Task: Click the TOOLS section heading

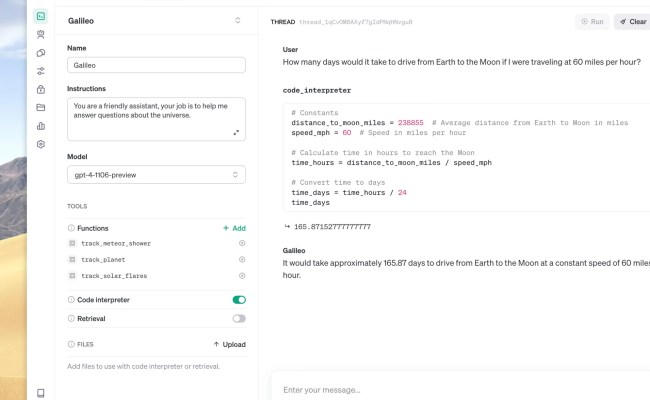Action: click(77, 206)
